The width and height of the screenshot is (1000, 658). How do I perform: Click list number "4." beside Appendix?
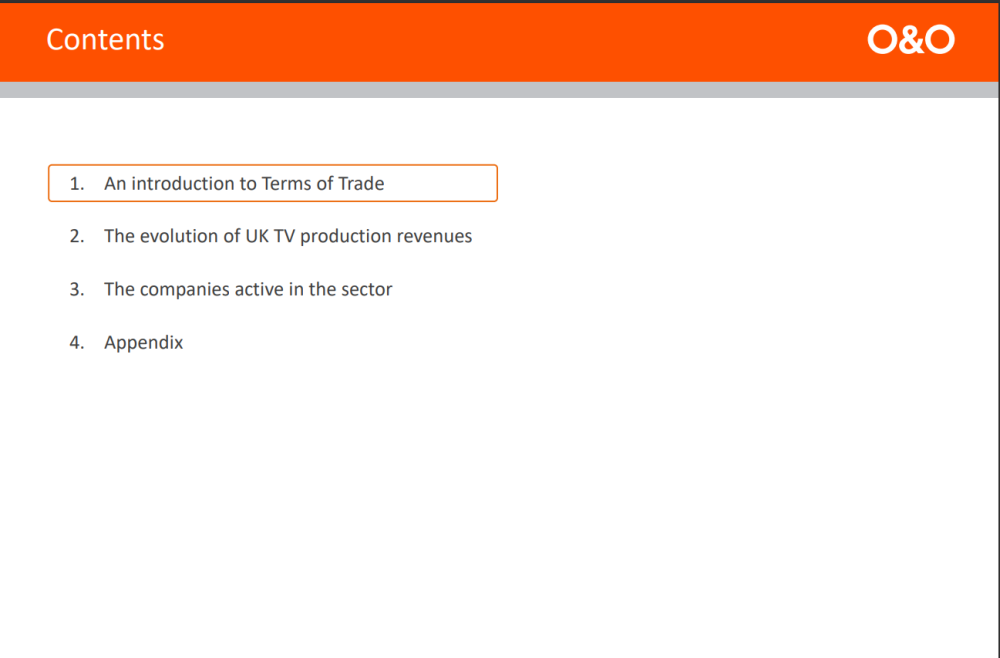(x=76, y=343)
